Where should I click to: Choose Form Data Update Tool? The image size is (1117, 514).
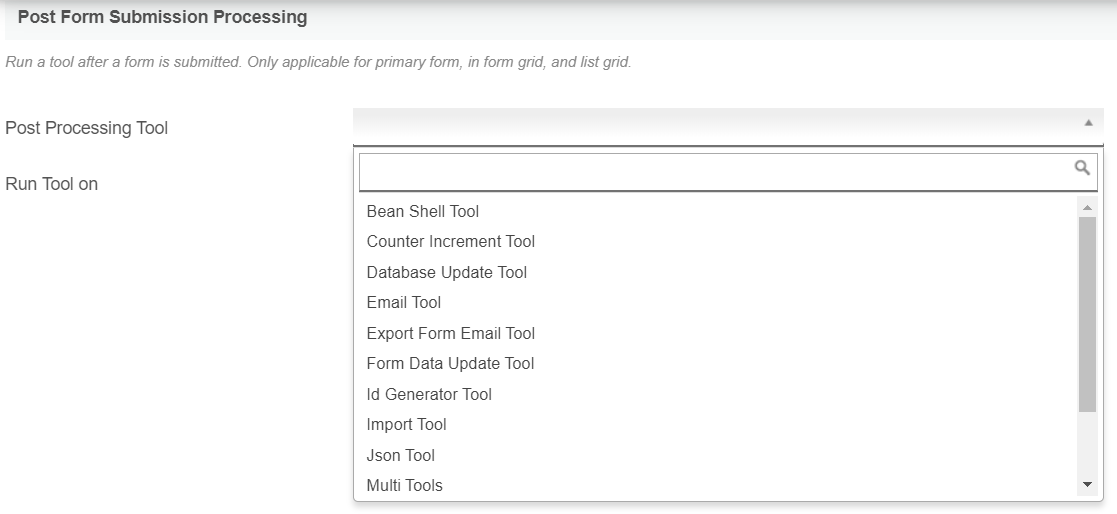click(x=451, y=363)
